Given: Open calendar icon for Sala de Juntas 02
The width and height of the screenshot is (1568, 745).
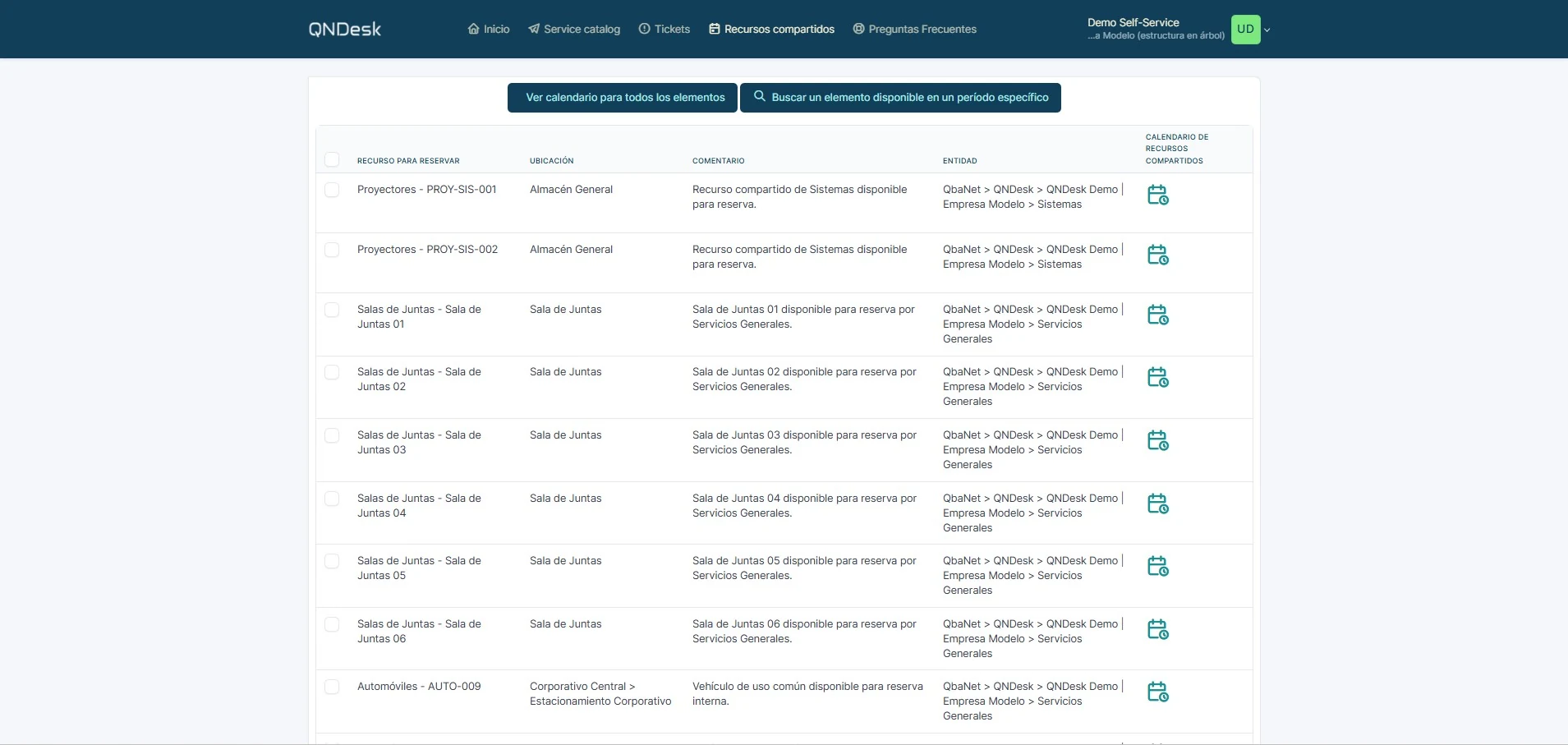Looking at the screenshot, I should click(x=1158, y=377).
